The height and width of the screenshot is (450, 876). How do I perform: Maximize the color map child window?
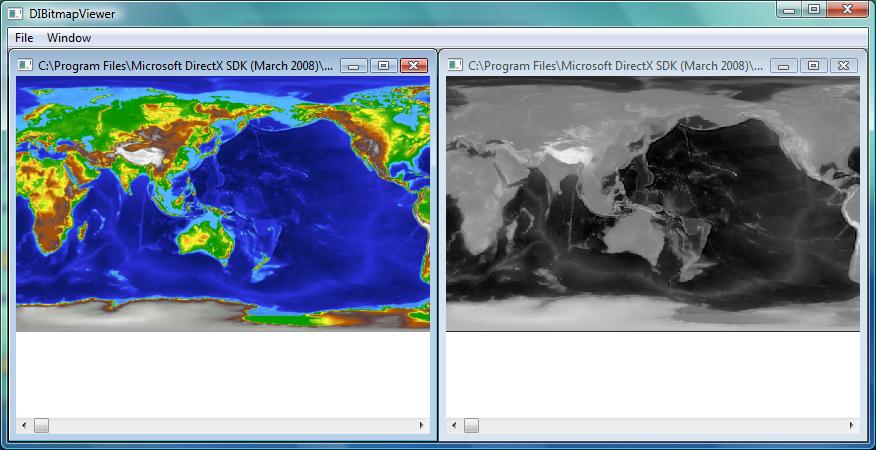click(x=383, y=66)
